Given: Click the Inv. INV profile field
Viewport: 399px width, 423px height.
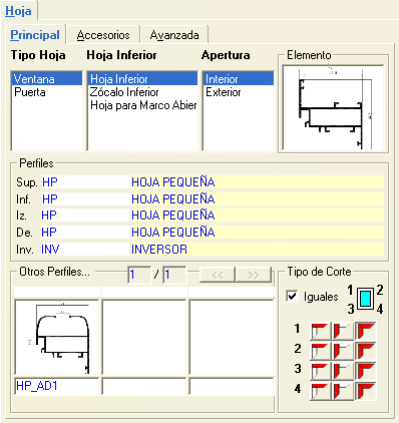Looking at the screenshot, I should [x=85, y=249].
